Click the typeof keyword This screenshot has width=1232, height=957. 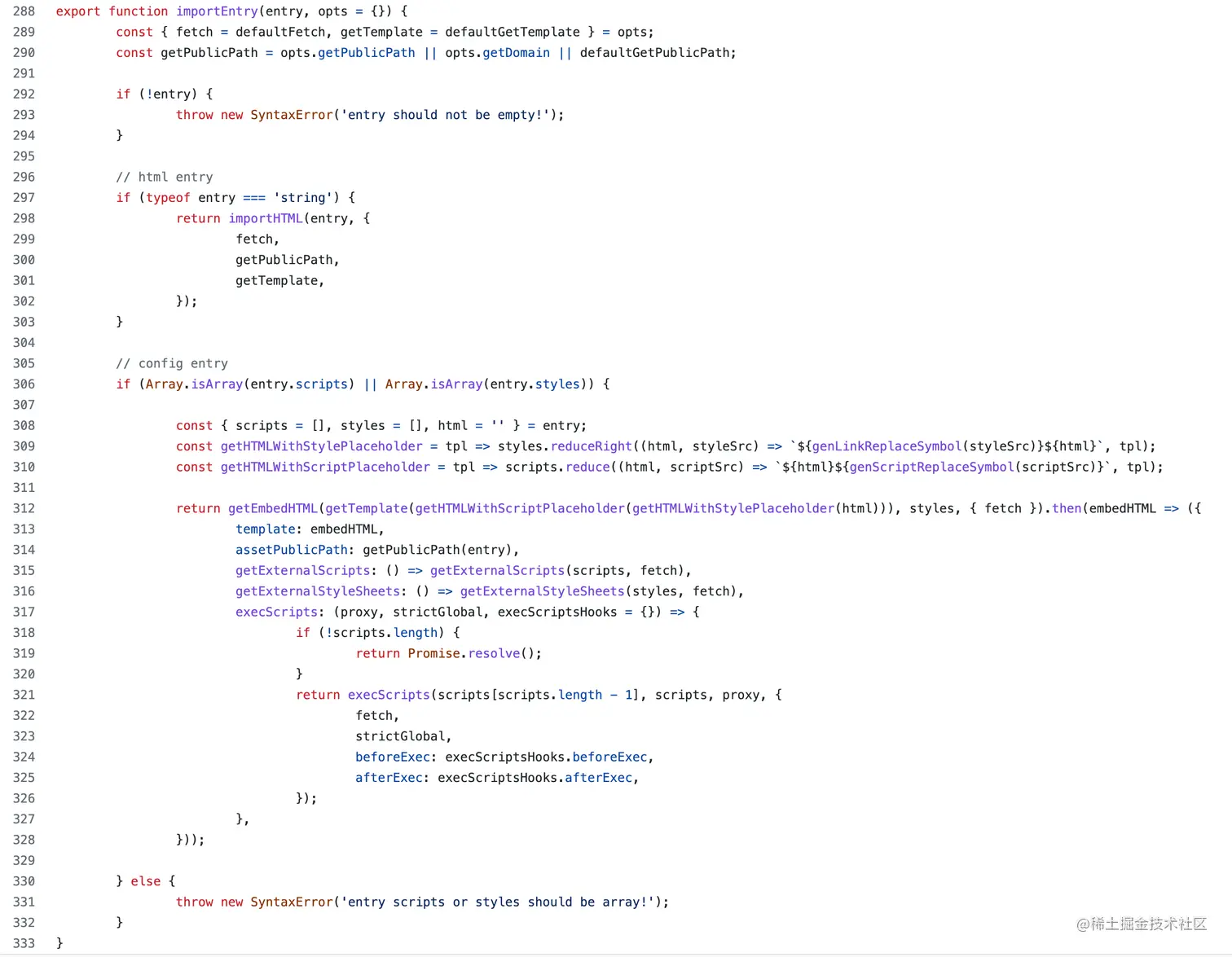point(168,198)
